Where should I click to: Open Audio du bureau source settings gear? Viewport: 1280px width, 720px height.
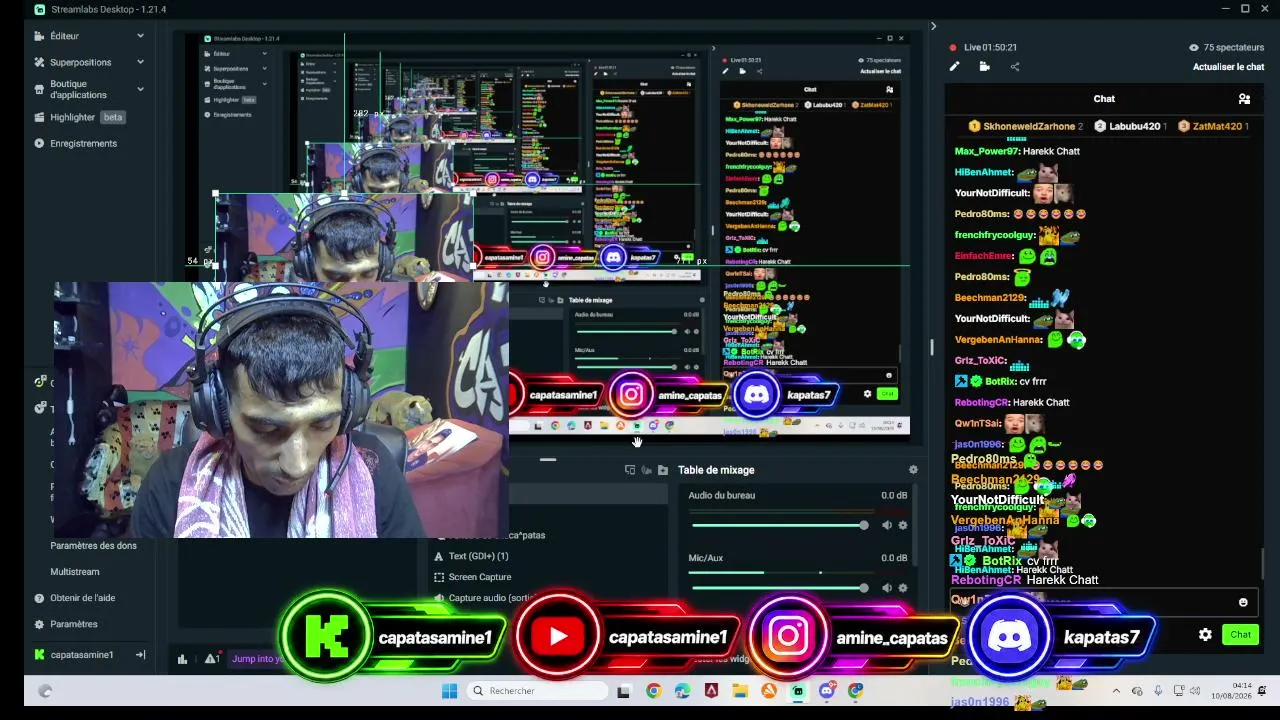click(903, 525)
